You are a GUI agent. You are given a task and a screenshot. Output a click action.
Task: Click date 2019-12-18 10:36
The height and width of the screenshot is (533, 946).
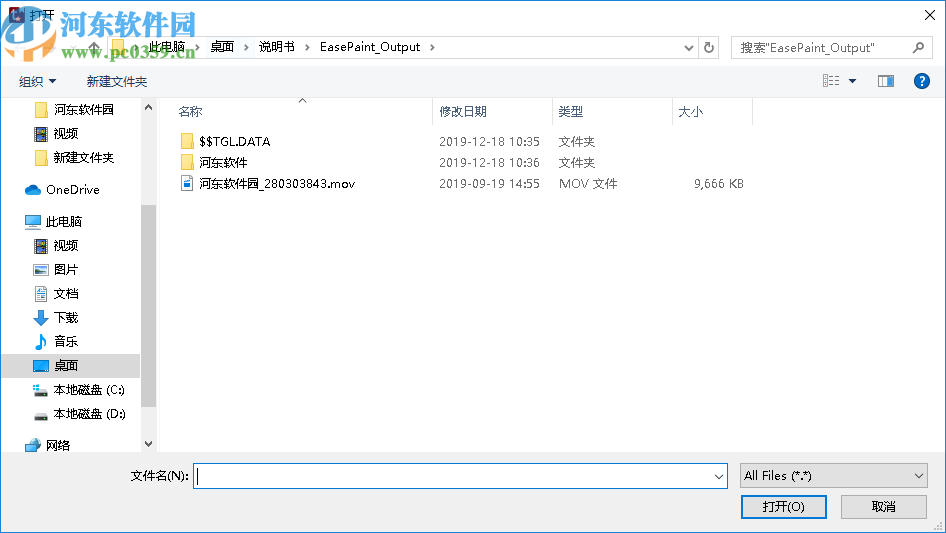(489, 162)
